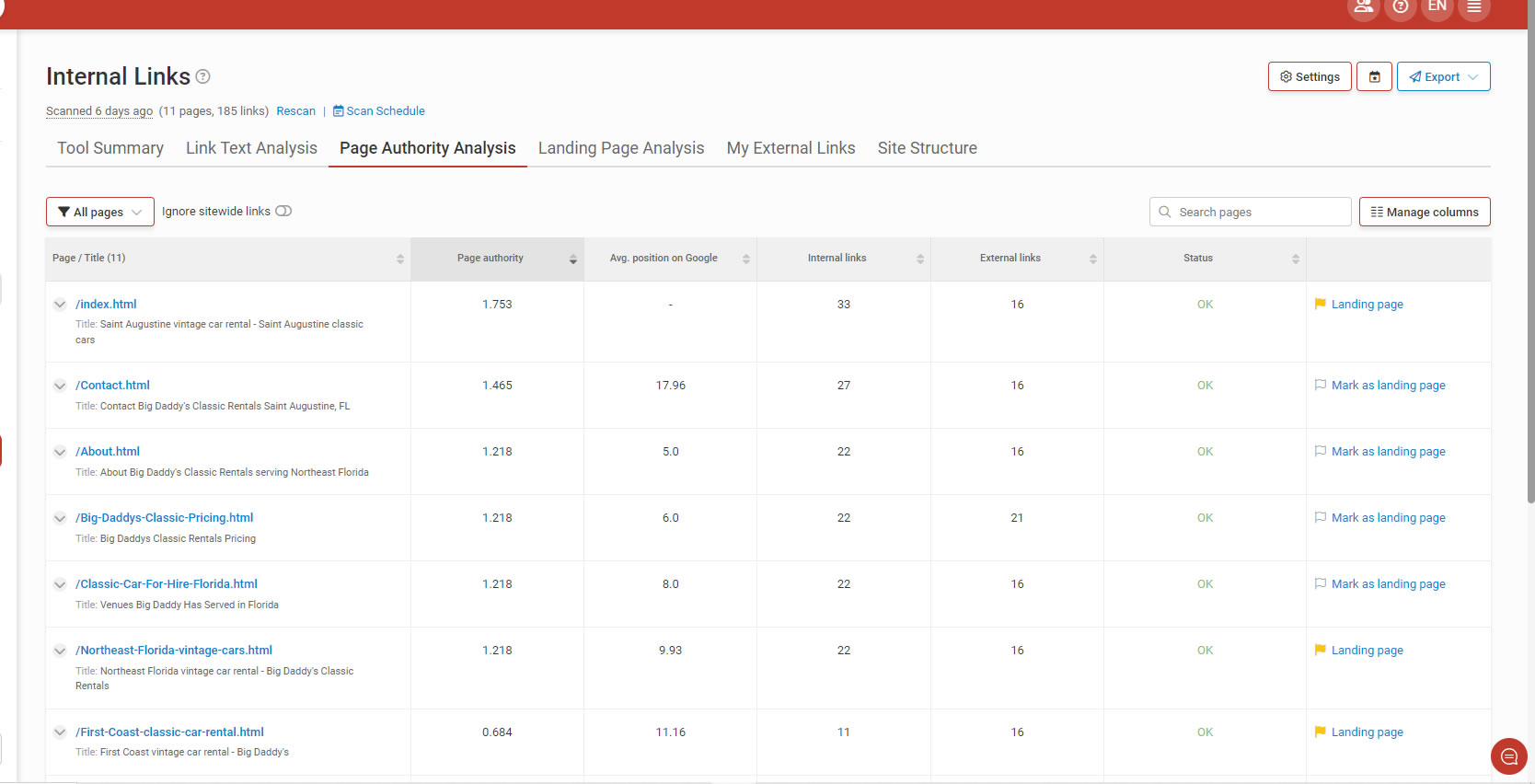Open the /Northeast-Florida-vintage-cars.html link
This screenshot has width=1535, height=784.
click(x=174, y=651)
